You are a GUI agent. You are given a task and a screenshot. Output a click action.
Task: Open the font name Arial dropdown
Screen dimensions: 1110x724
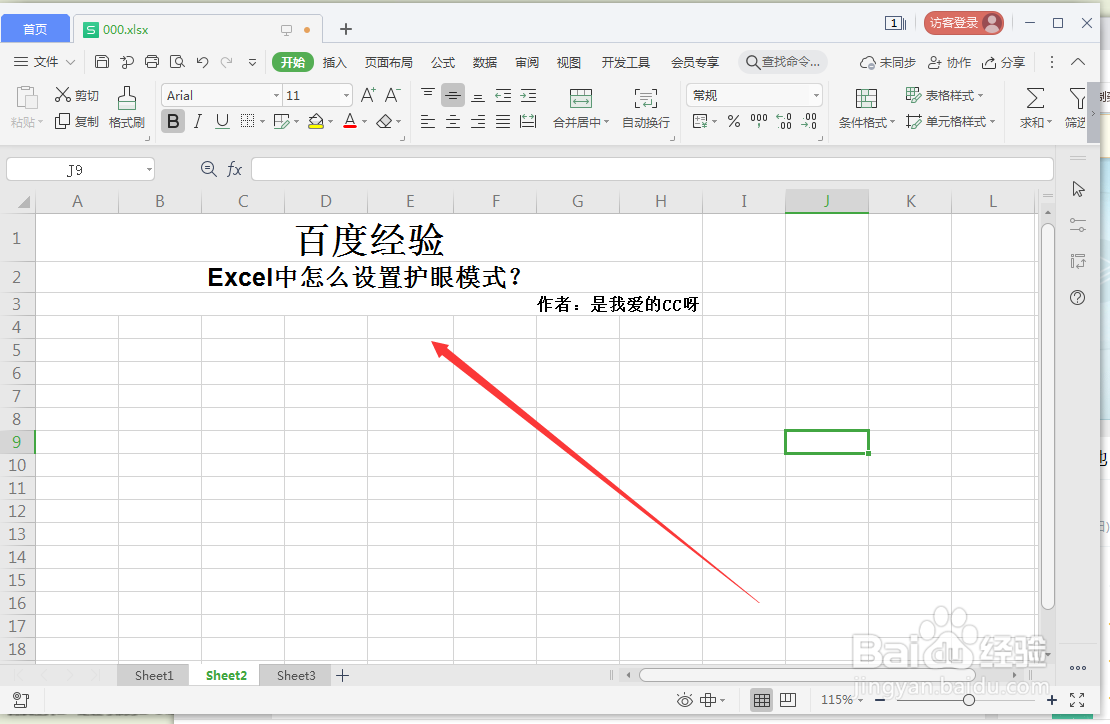click(276, 95)
